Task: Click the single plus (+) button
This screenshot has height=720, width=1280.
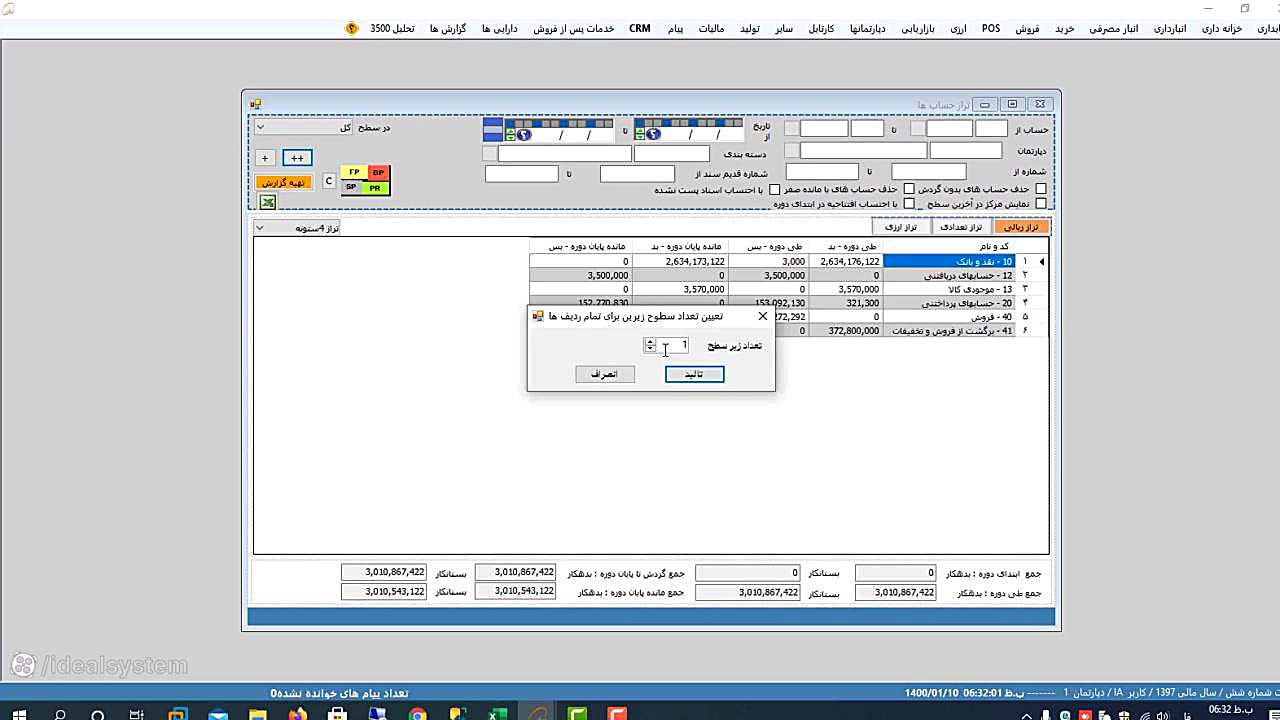Action: [x=265, y=158]
